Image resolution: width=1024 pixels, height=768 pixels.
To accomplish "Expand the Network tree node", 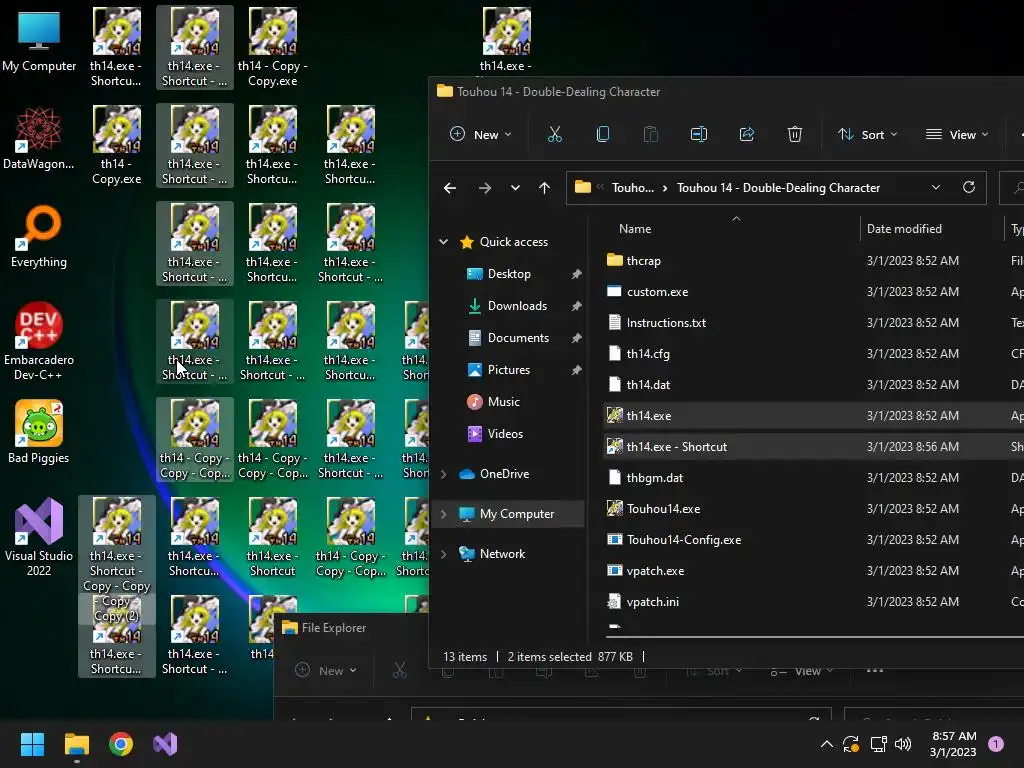I will (x=443, y=554).
